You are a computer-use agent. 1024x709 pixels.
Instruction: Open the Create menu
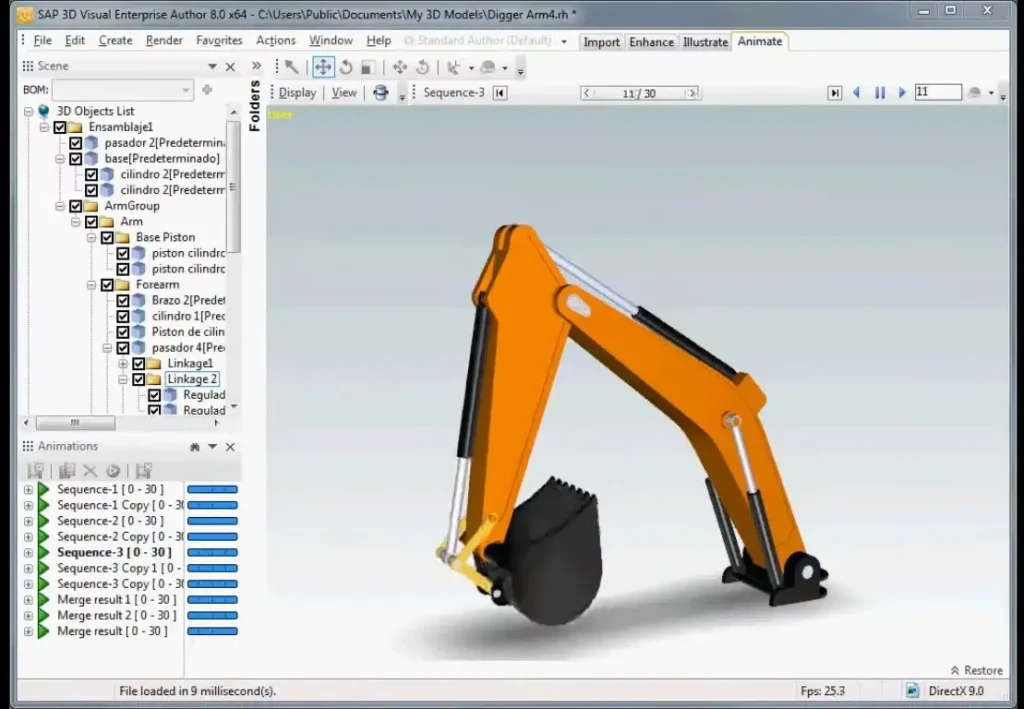116,40
